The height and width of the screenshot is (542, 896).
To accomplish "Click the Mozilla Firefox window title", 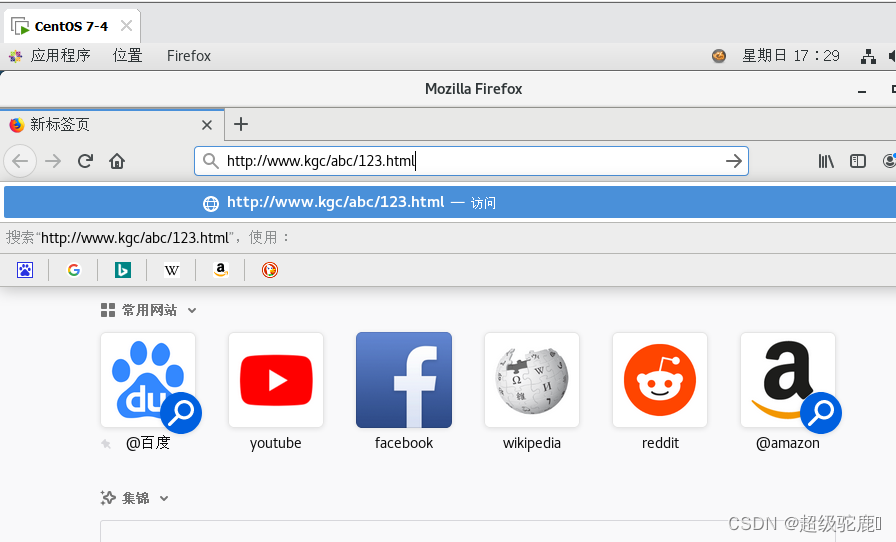I will [x=474, y=89].
